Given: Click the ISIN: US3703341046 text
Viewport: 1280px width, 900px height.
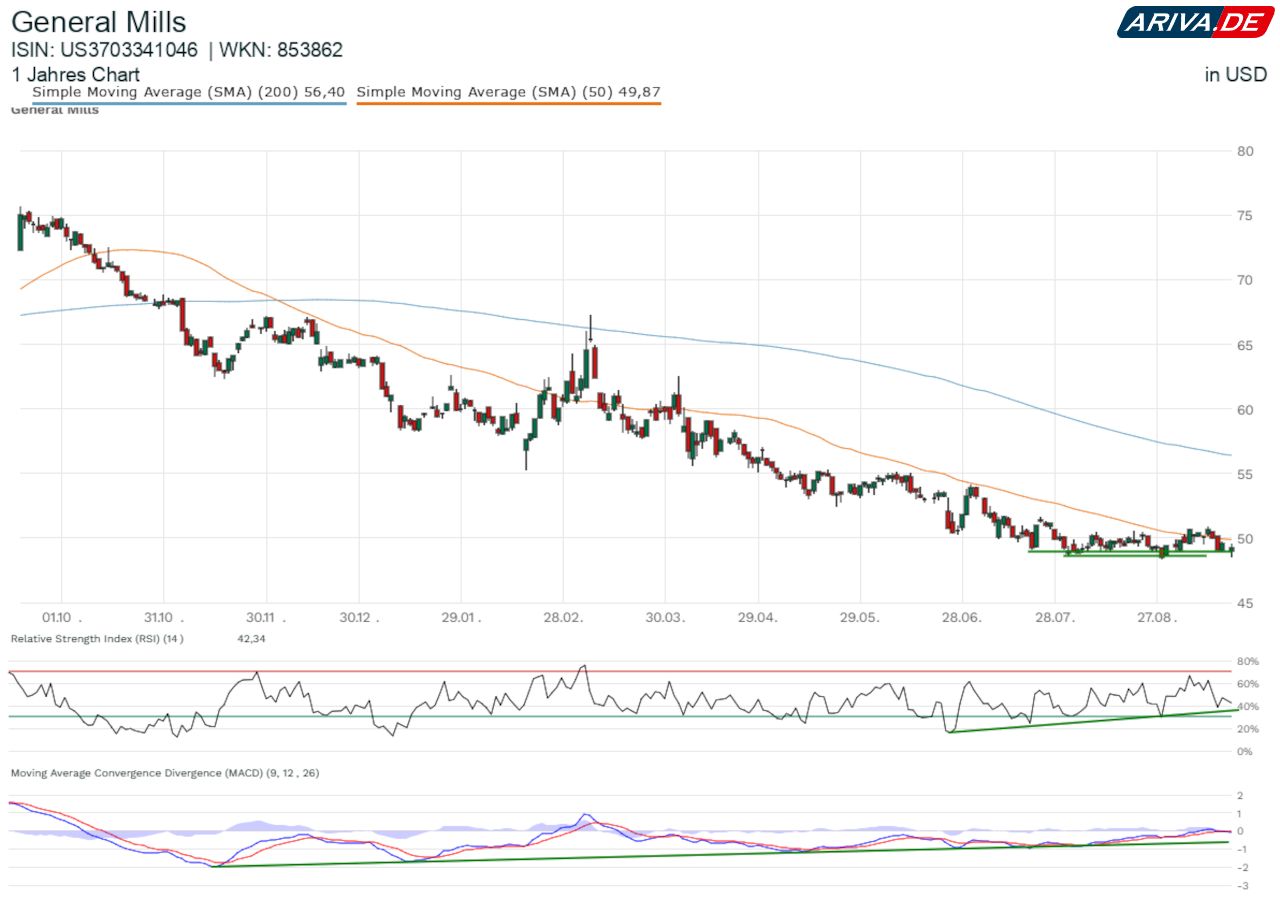Looking at the screenshot, I should tap(104, 50).
